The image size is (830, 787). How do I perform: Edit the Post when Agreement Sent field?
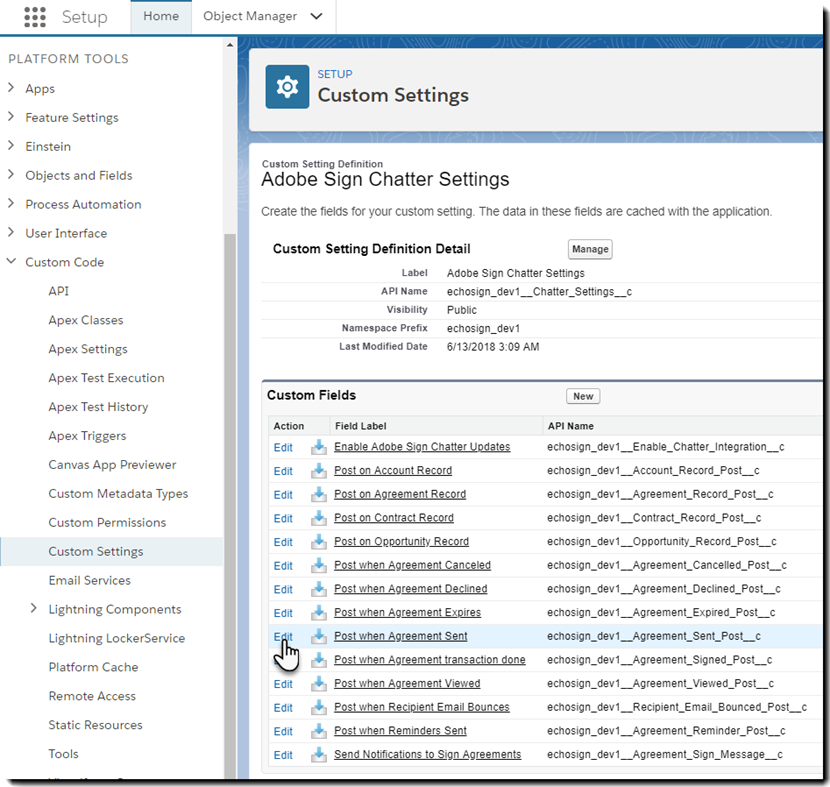click(x=283, y=637)
